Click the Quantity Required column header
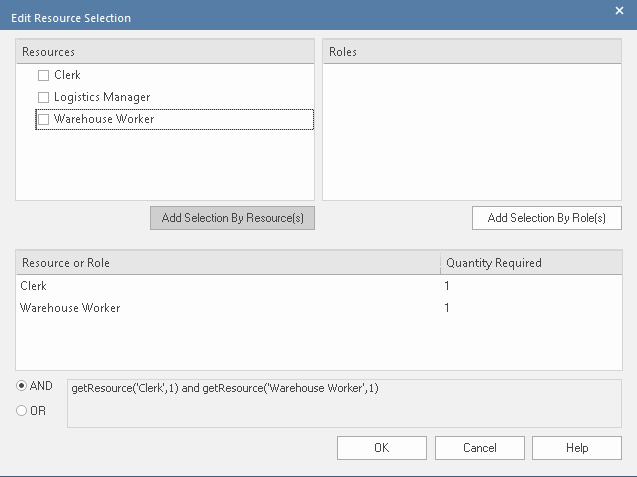This screenshot has width=637, height=477. tap(530, 263)
